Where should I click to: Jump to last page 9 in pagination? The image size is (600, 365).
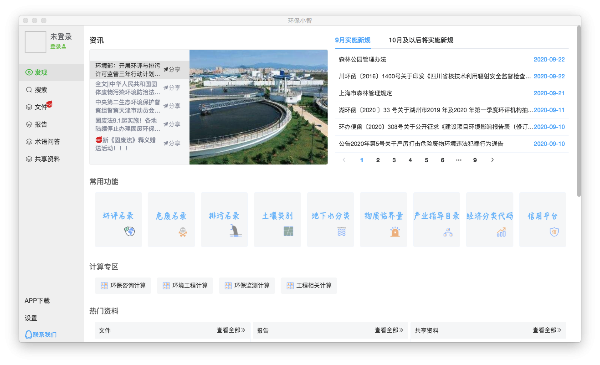[x=475, y=160]
